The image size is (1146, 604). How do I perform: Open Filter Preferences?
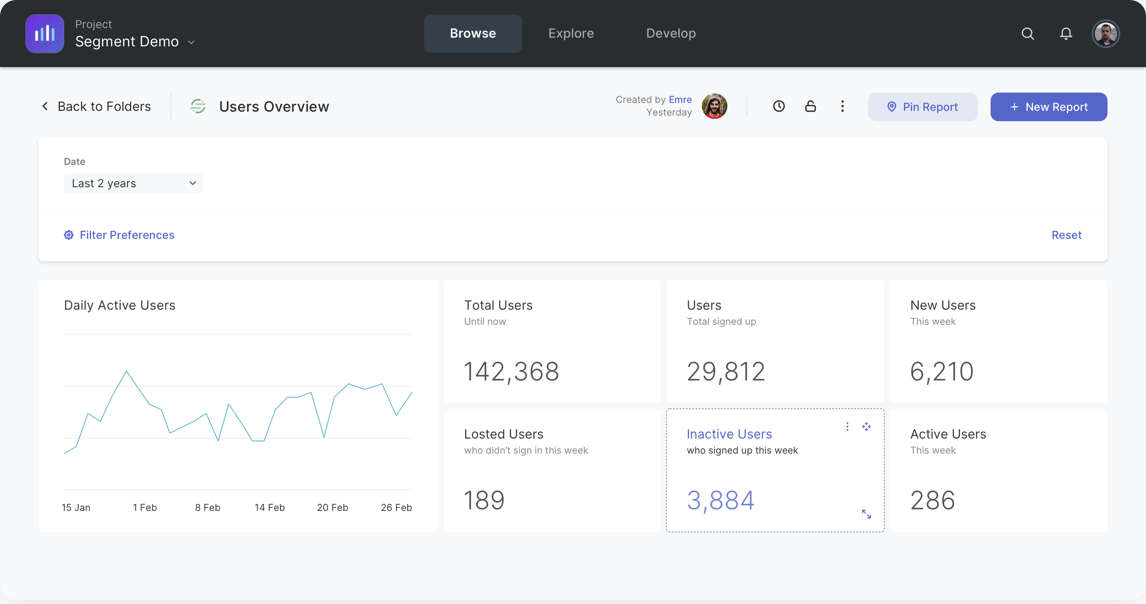coord(119,235)
